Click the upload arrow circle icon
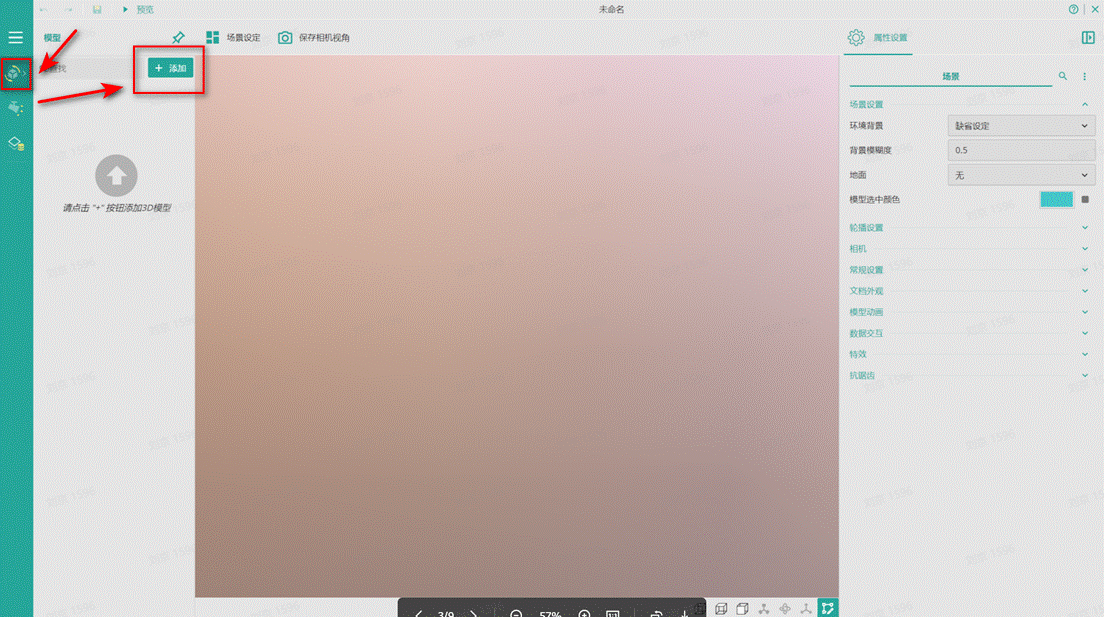1104x617 pixels. [116, 175]
